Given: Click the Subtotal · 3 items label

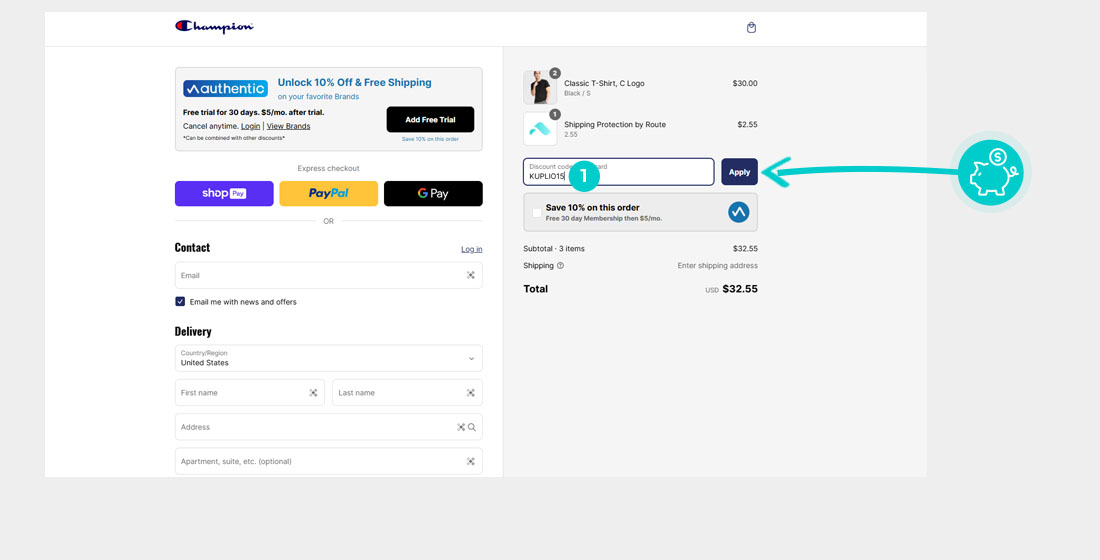Looking at the screenshot, I should (x=554, y=248).
